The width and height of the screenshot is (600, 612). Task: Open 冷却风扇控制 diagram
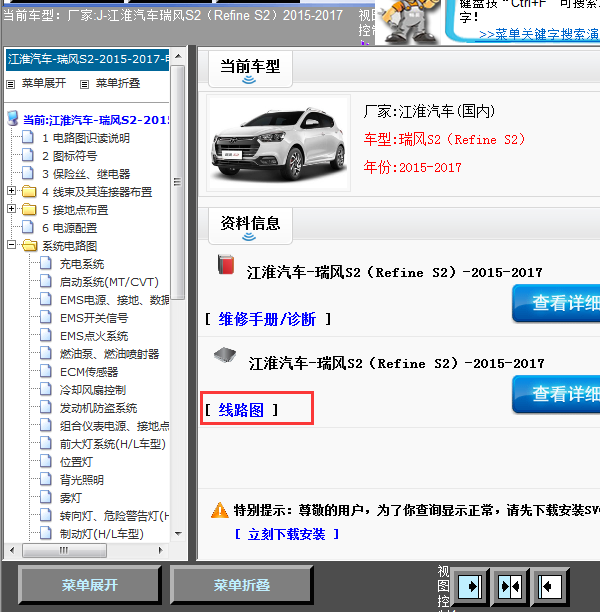[x=93, y=390]
